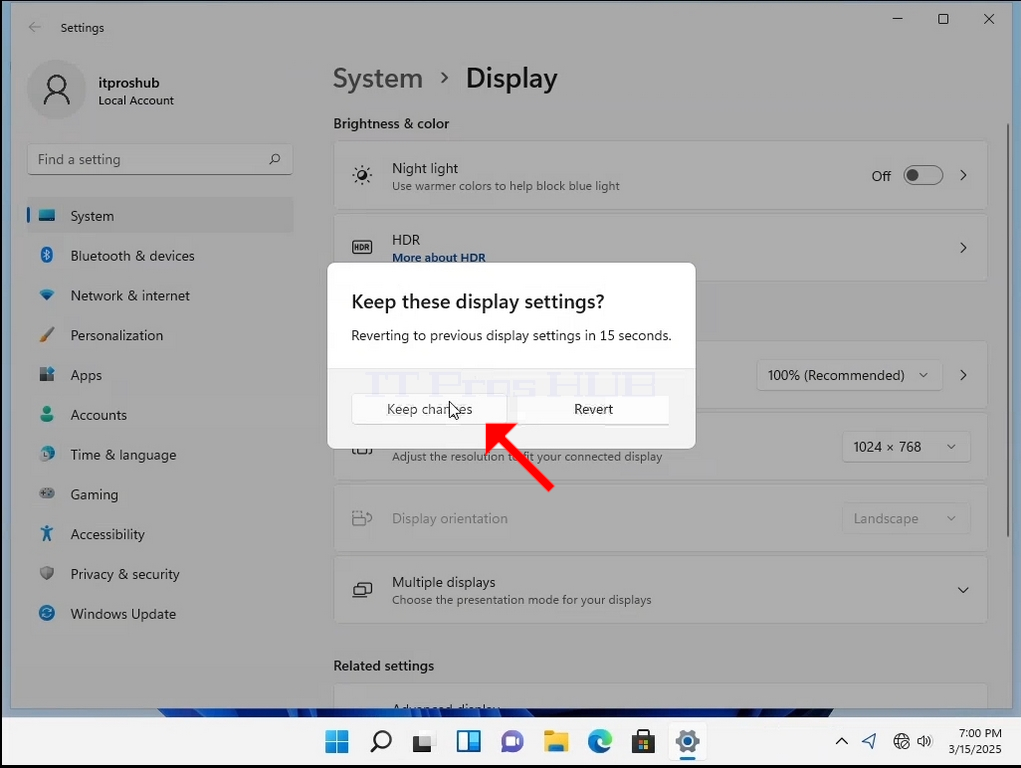
Task: Click the search magnifier in Find a setting
Action: (x=275, y=159)
